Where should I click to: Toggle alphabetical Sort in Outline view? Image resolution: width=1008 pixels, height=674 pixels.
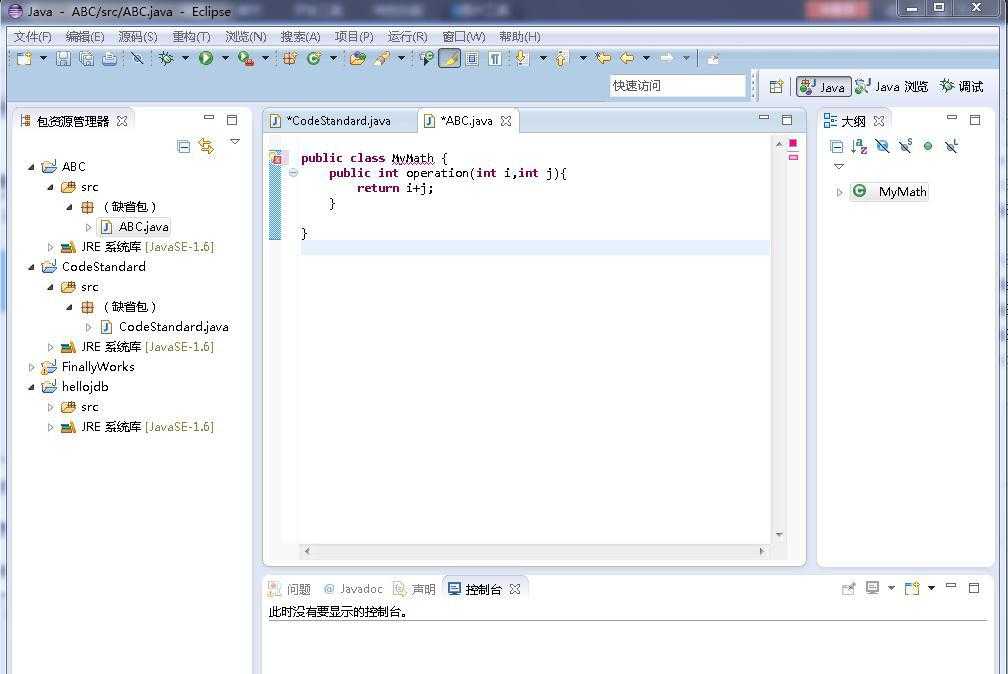coord(859,147)
